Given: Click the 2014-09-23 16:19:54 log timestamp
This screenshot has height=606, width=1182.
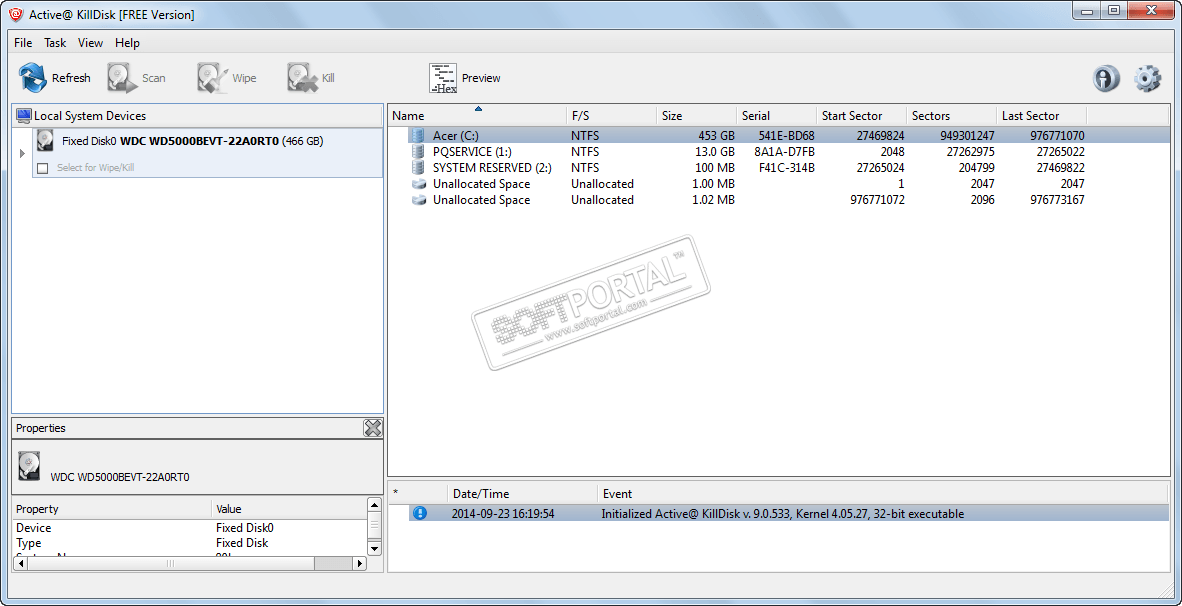Looking at the screenshot, I should (503, 513).
